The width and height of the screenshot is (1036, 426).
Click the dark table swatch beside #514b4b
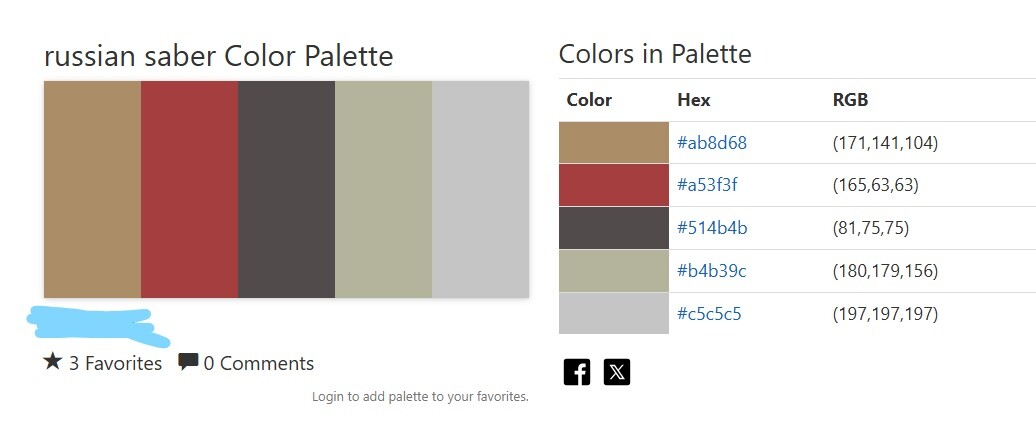point(613,228)
